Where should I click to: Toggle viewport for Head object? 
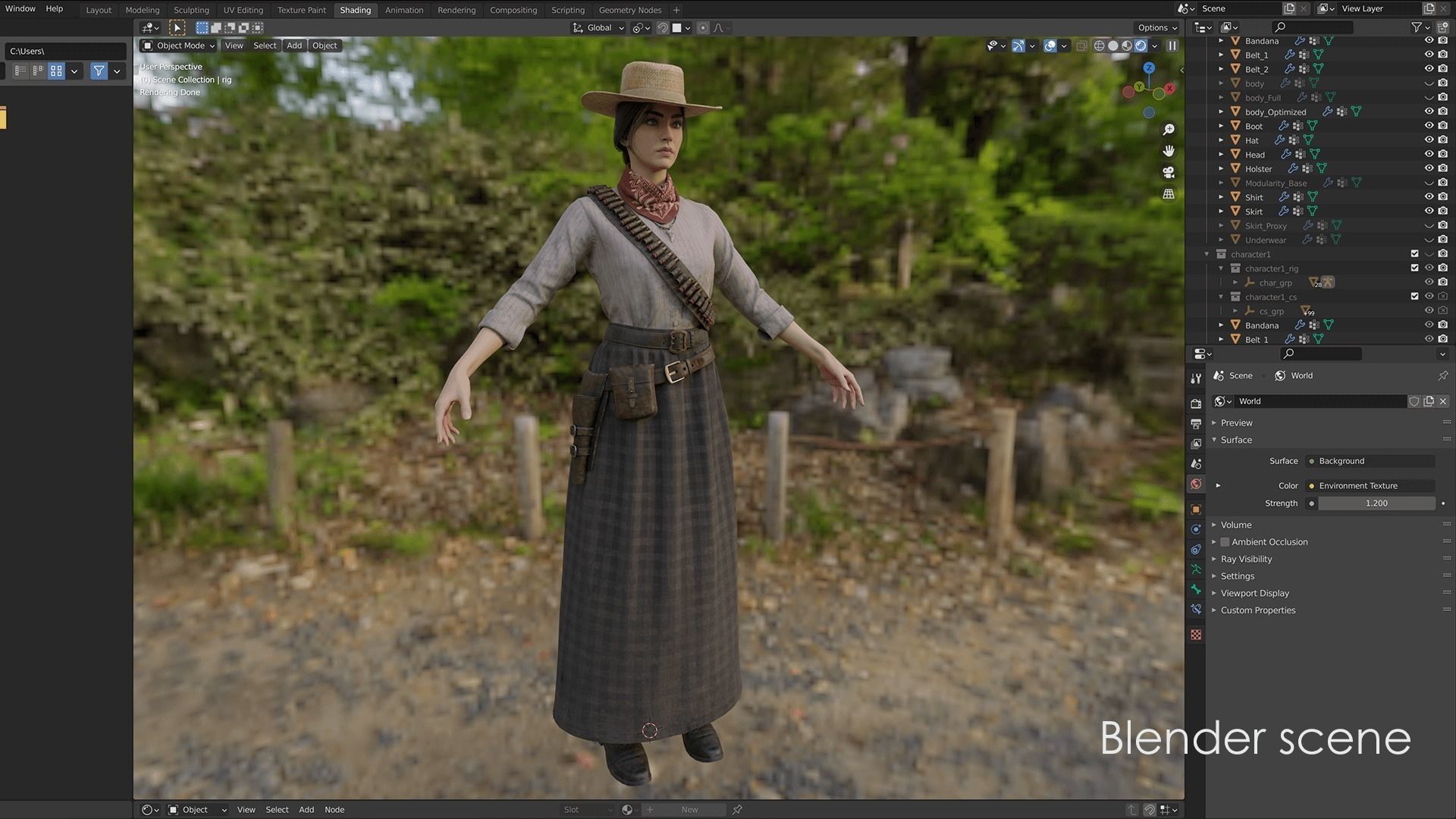click(1429, 155)
